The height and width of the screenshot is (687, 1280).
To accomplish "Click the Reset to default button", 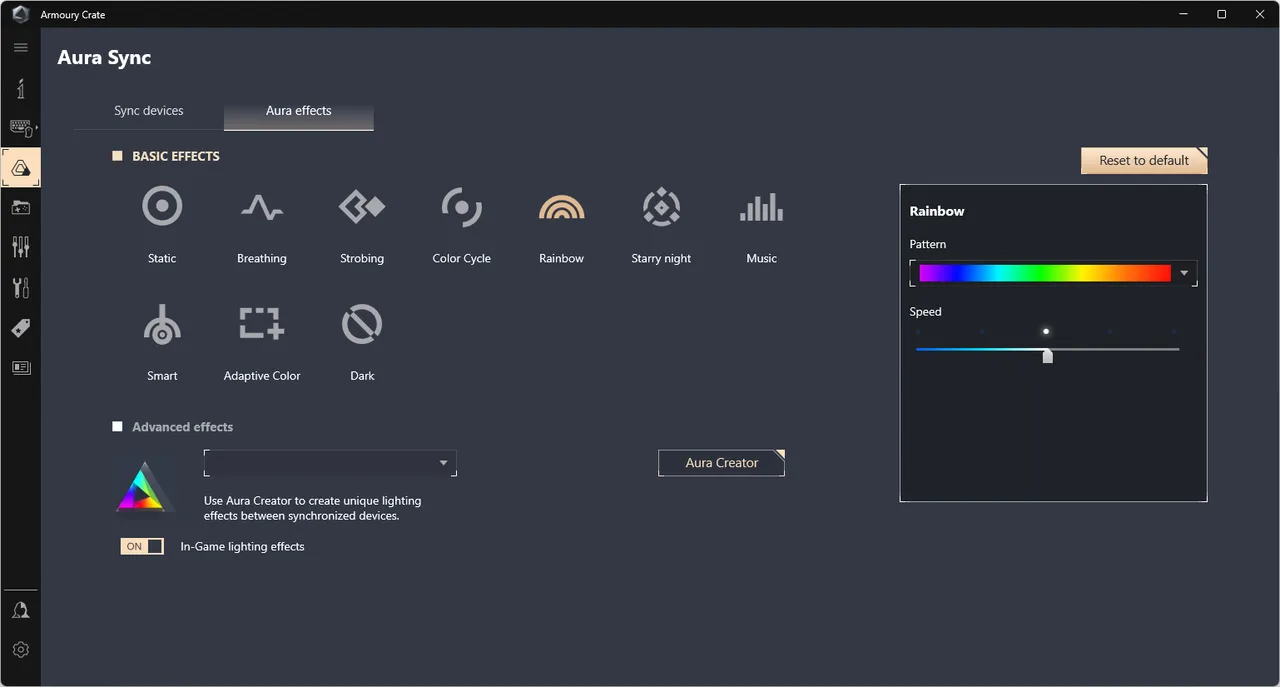I will click(x=1144, y=160).
